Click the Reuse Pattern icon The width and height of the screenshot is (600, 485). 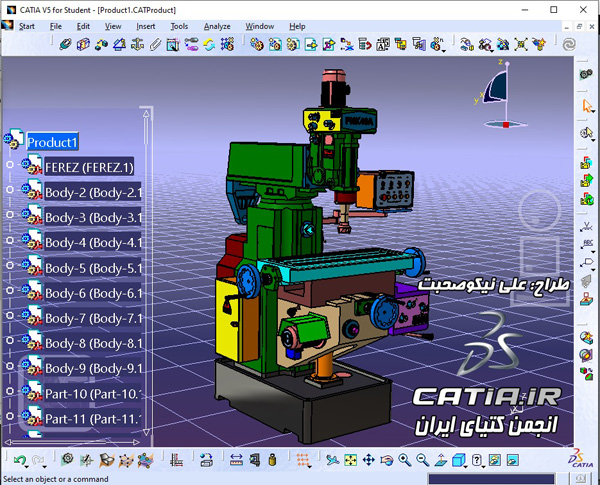(x=227, y=44)
